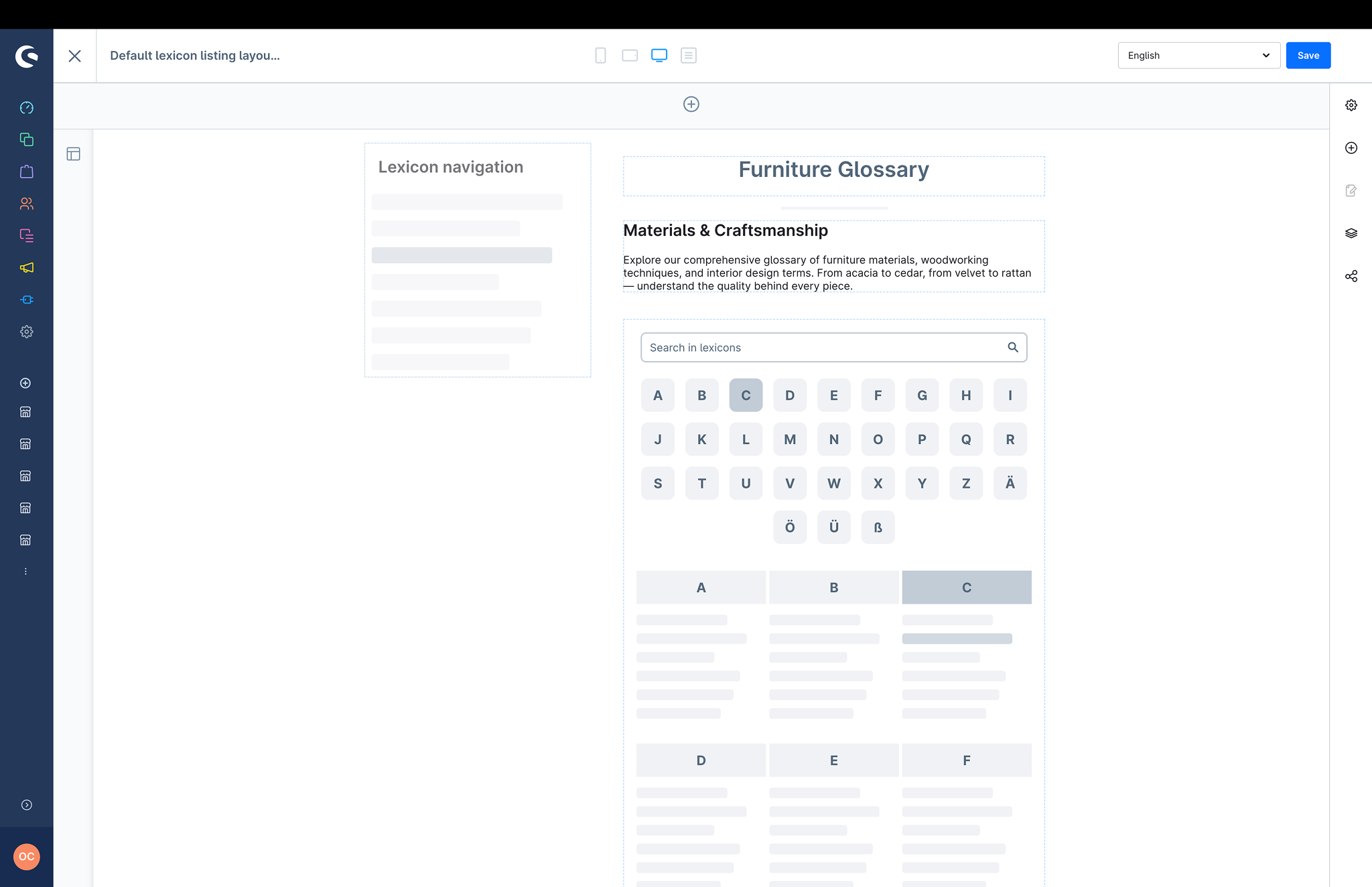
Task: Select letter Ö in alphabet grid
Action: point(790,527)
